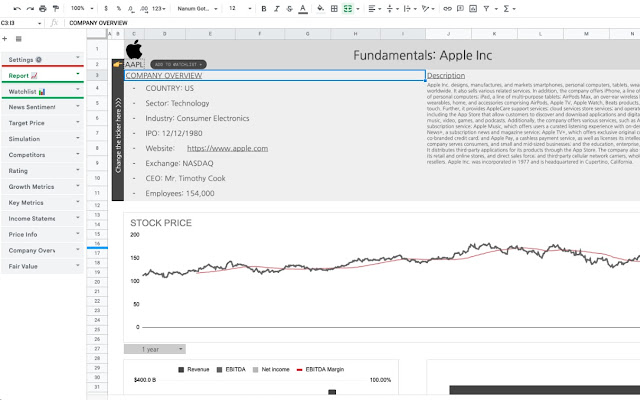This screenshot has width=640, height=400.
Task: Click the STOCK PRICE chart title
Action: (161, 223)
